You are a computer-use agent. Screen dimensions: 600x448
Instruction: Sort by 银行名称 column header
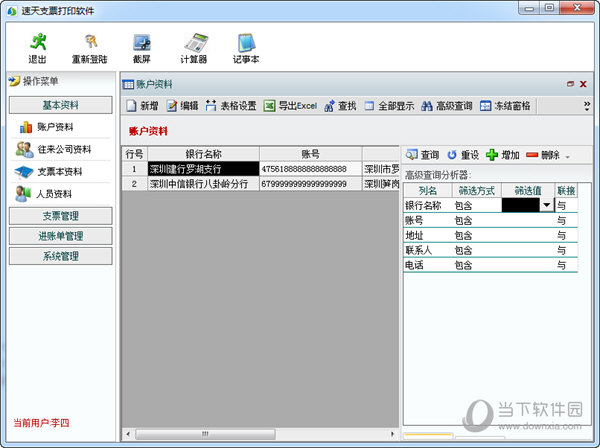click(x=203, y=154)
